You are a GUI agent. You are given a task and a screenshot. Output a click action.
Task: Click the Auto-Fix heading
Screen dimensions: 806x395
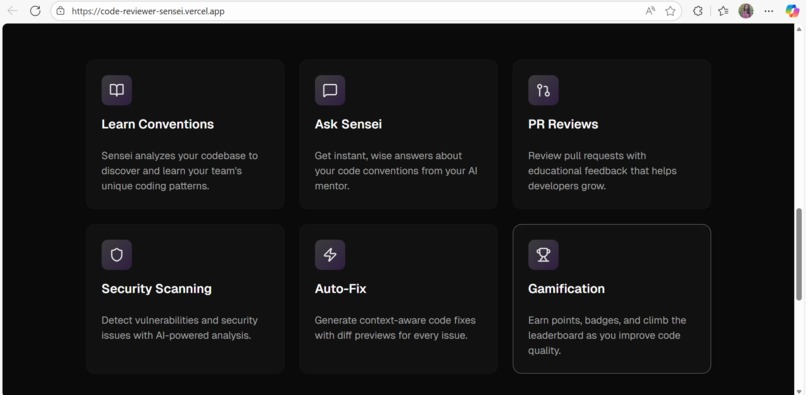[340, 289]
